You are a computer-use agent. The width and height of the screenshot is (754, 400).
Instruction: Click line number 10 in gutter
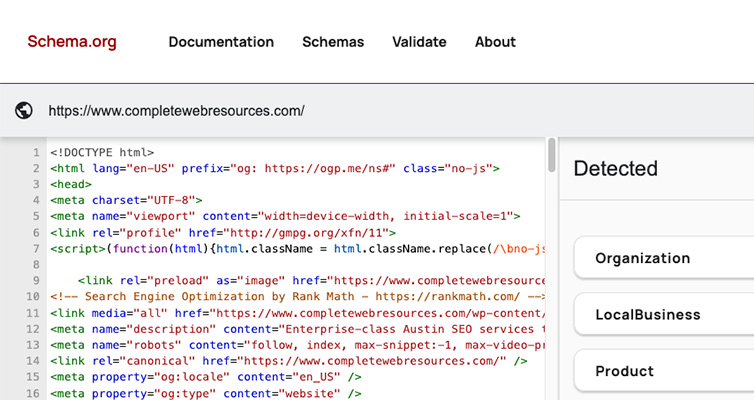click(x=33, y=296)
